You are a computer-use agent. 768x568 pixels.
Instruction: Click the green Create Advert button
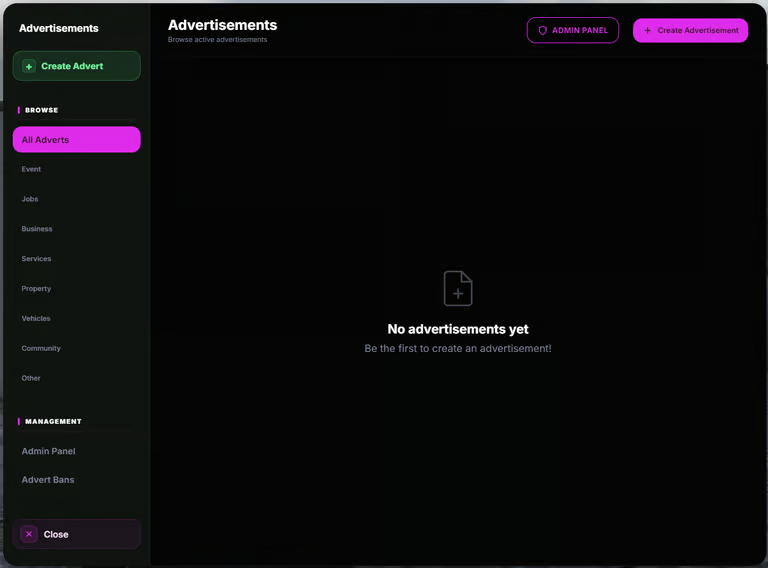[76, 66]
